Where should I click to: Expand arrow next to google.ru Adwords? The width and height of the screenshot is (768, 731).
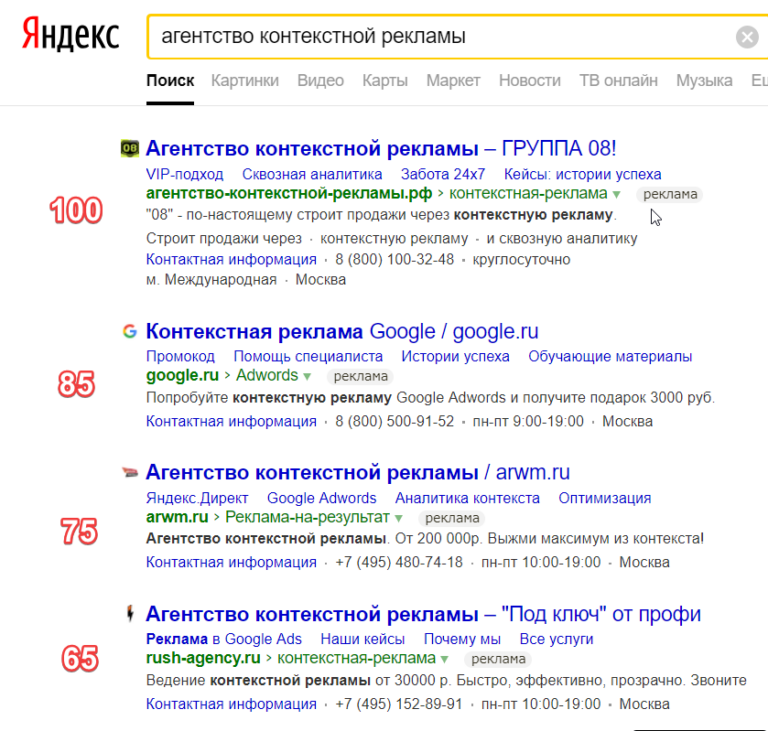(307, 377)
